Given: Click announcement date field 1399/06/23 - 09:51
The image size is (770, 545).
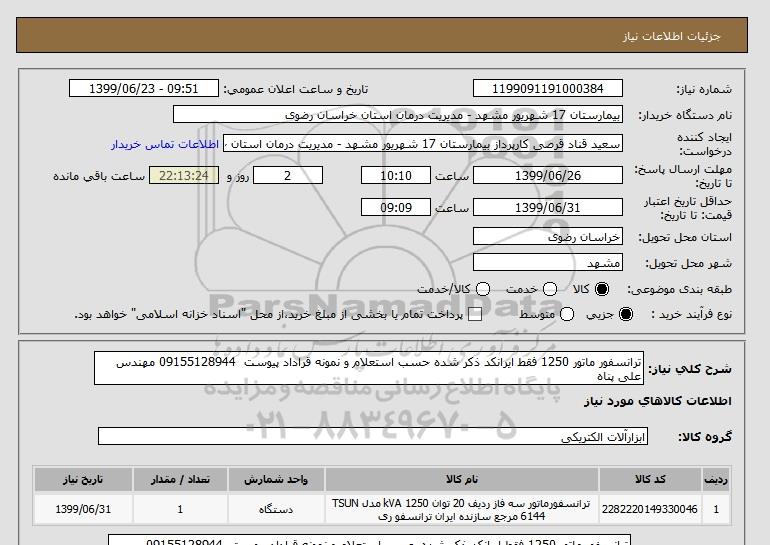Looking at the screenshot, I should pyautogui.click(x=143, y=88).
